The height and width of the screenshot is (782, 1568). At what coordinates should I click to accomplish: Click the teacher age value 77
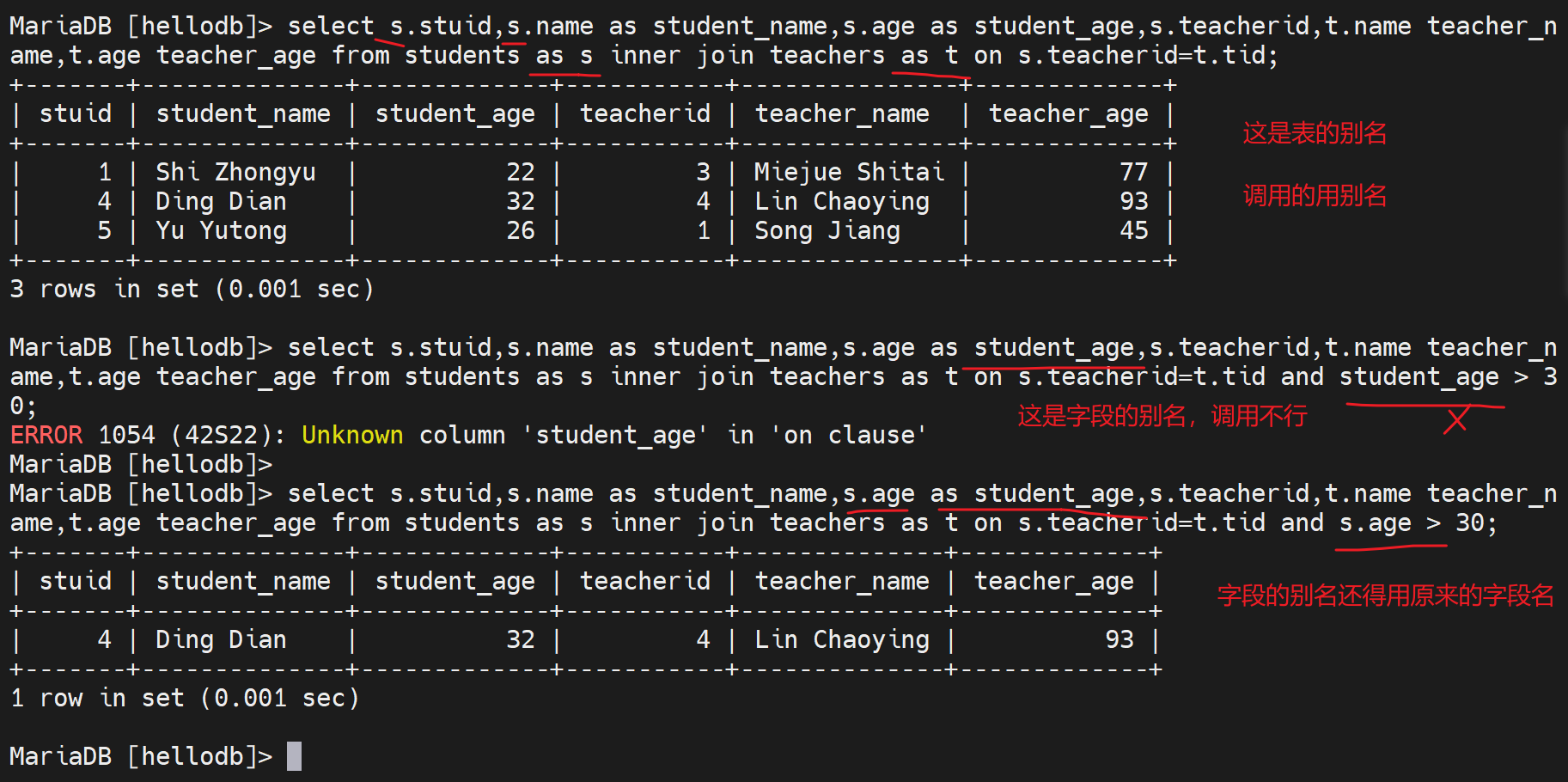[x=1133, y=172]
